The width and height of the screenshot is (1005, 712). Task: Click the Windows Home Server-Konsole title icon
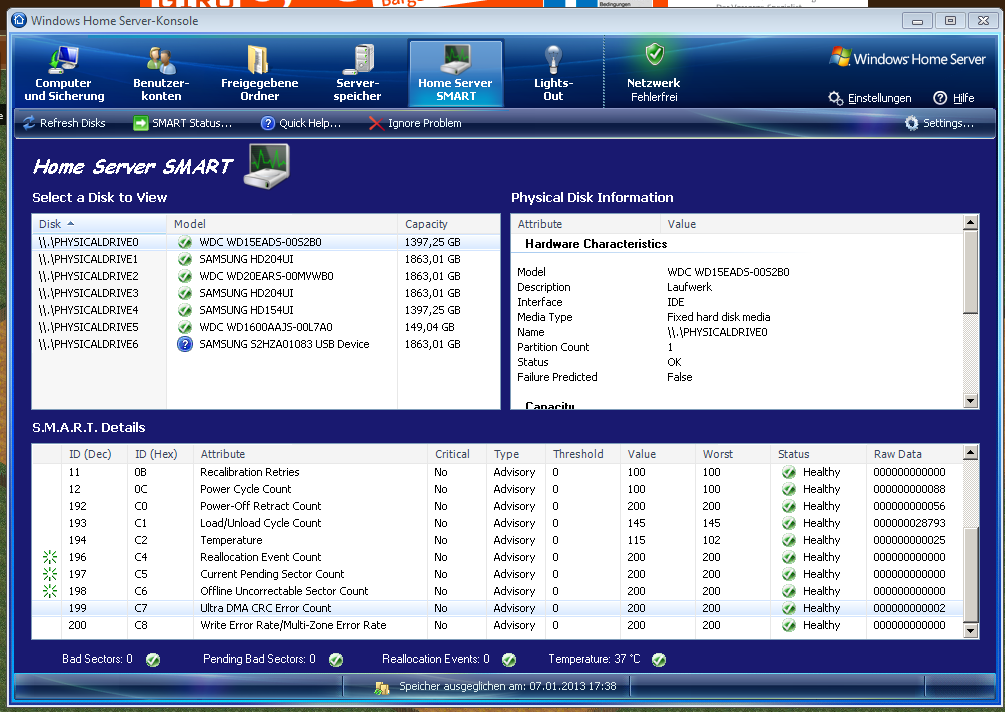(20, 21)
